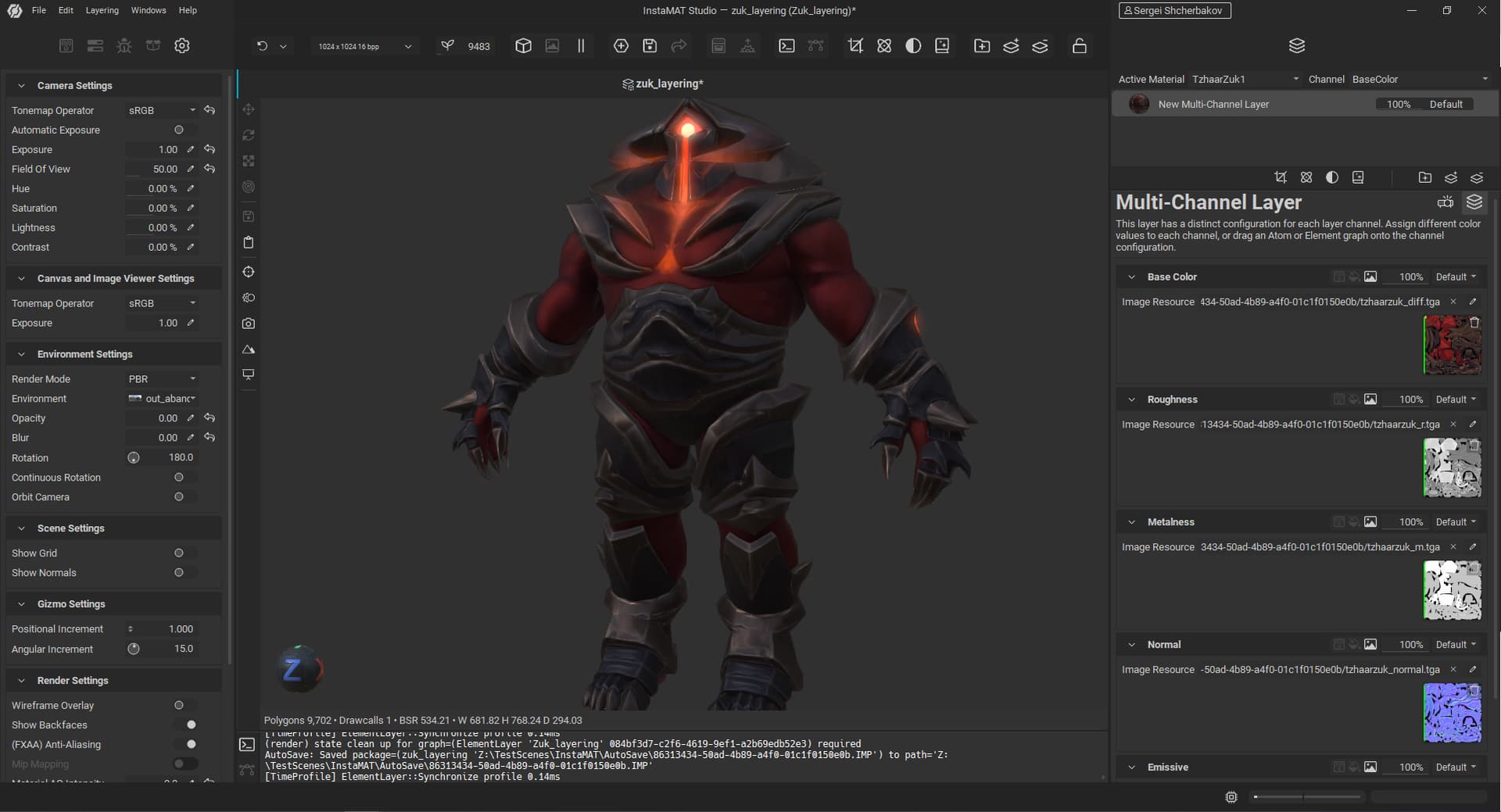Click the clipboard icon in viewport sidebar
Image resolution: width=1501 pixels, height=812 pixels.
[249, 242]
